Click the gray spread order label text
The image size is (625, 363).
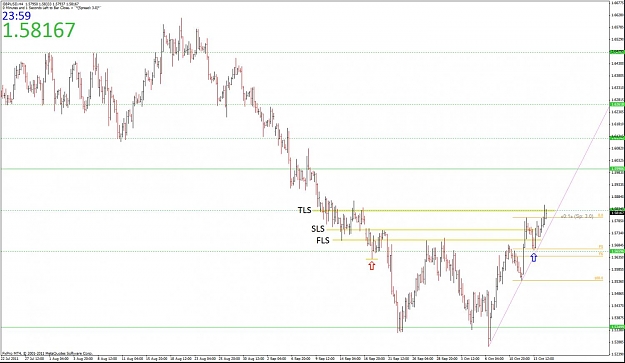click(x=577, y=216)
